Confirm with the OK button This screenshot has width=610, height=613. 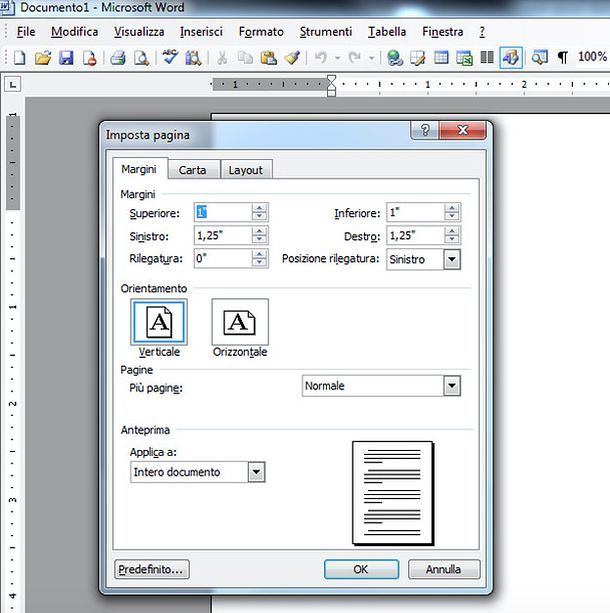(361, 569)
